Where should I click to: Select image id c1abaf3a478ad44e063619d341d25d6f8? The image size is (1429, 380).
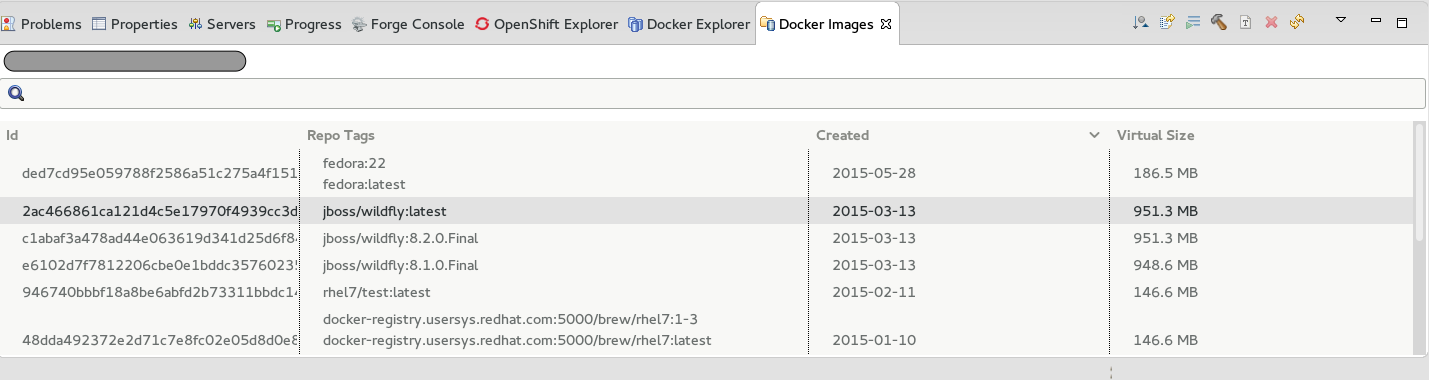click(x=160, y=238)
